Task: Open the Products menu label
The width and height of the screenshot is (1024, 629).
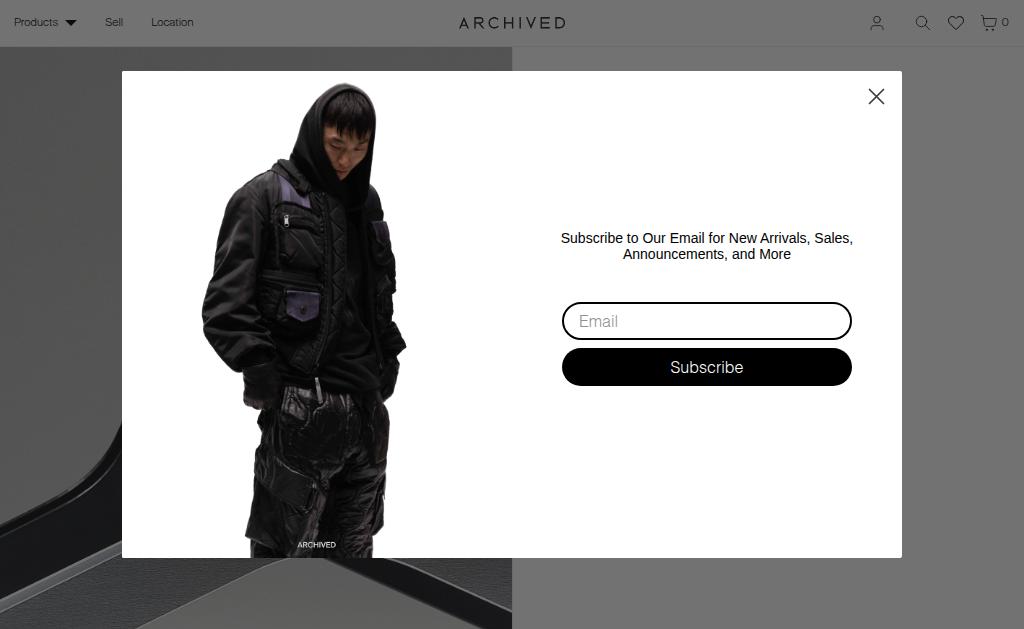Action: 36,22
